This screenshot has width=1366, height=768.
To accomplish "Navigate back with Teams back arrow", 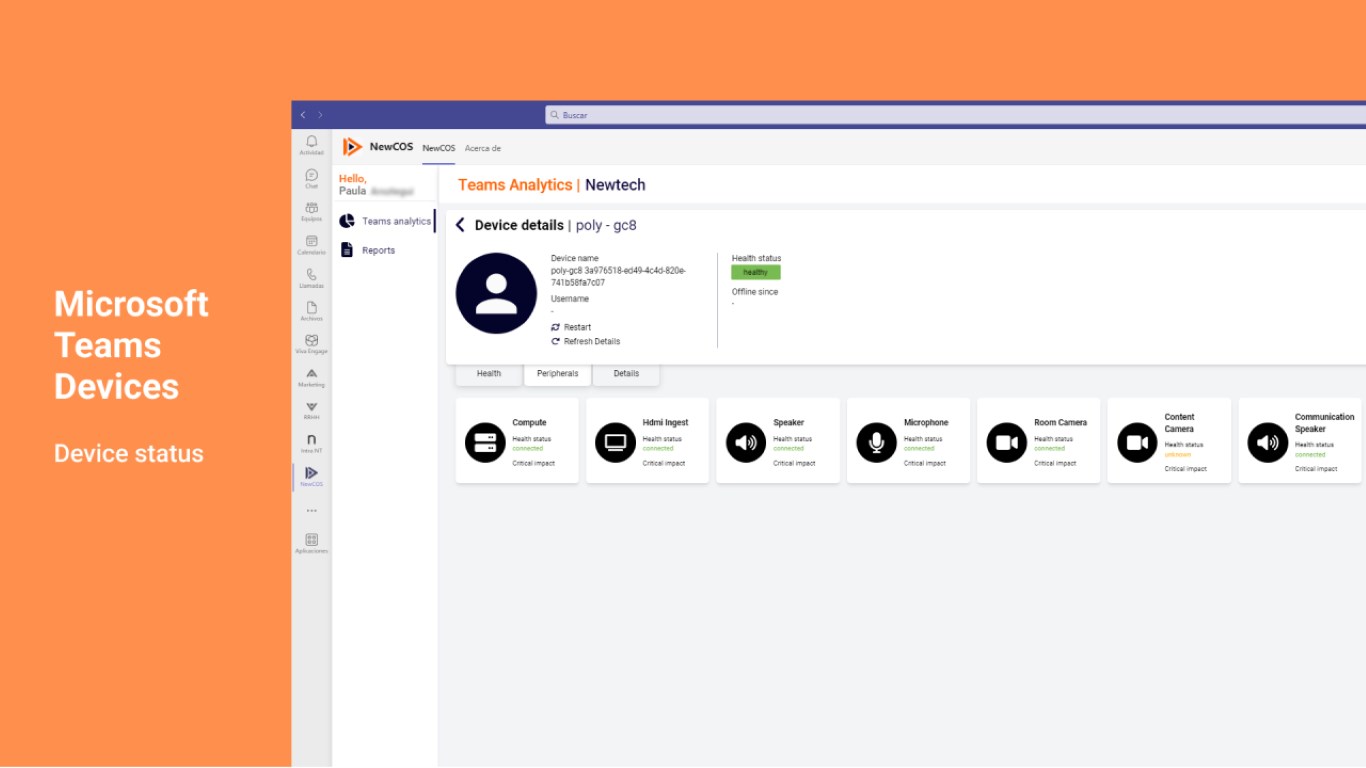I will 303,115.
